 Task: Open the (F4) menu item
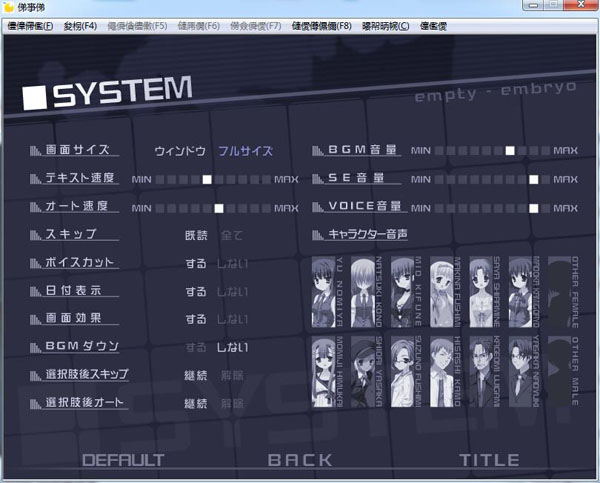pos(80,26)
